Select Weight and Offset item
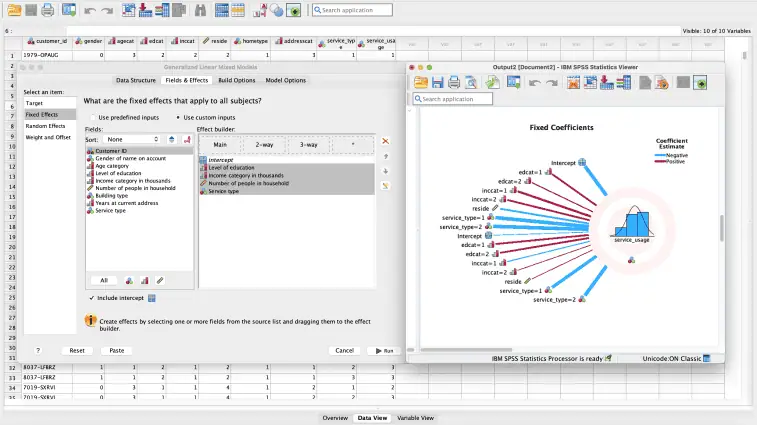The image size is (757, 425). pyautogui.click(x=50, y=137)
